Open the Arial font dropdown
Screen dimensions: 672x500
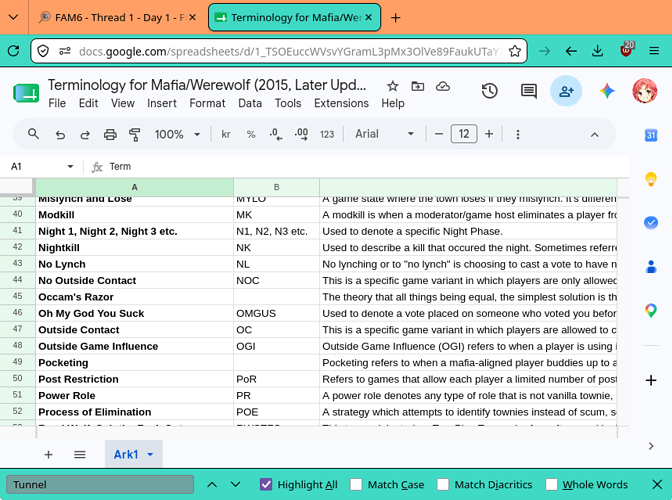(384, 134)
